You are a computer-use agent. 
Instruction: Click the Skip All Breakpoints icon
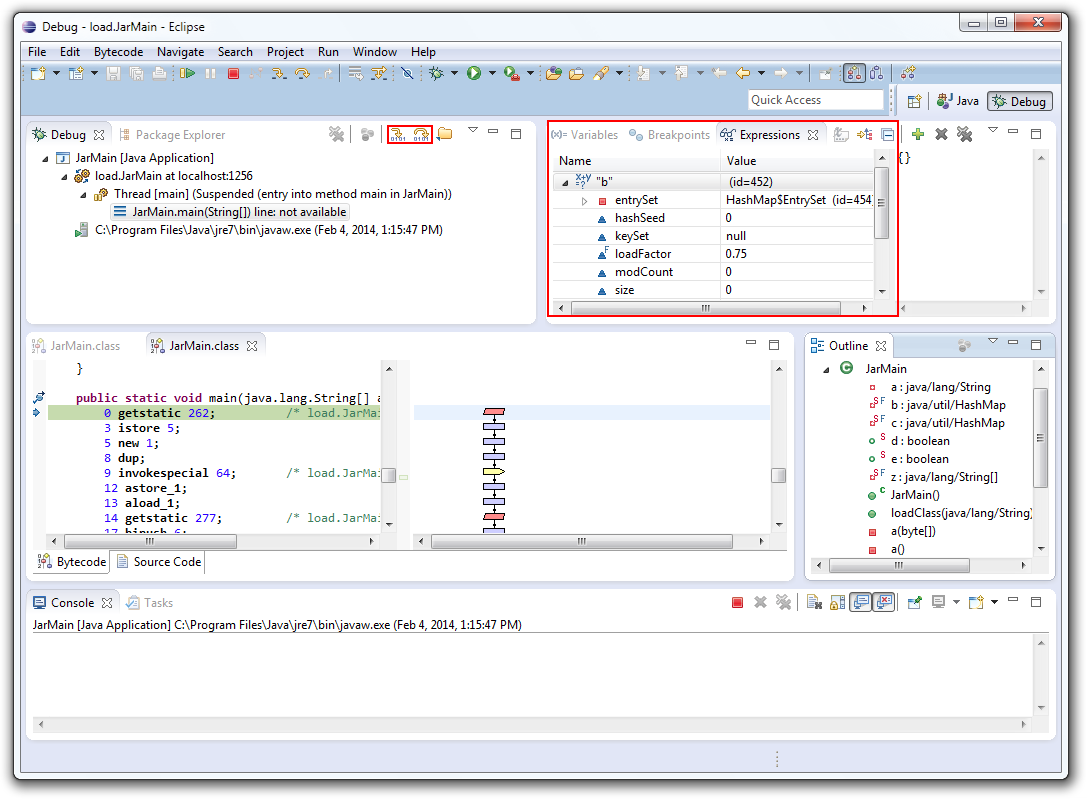407,73
